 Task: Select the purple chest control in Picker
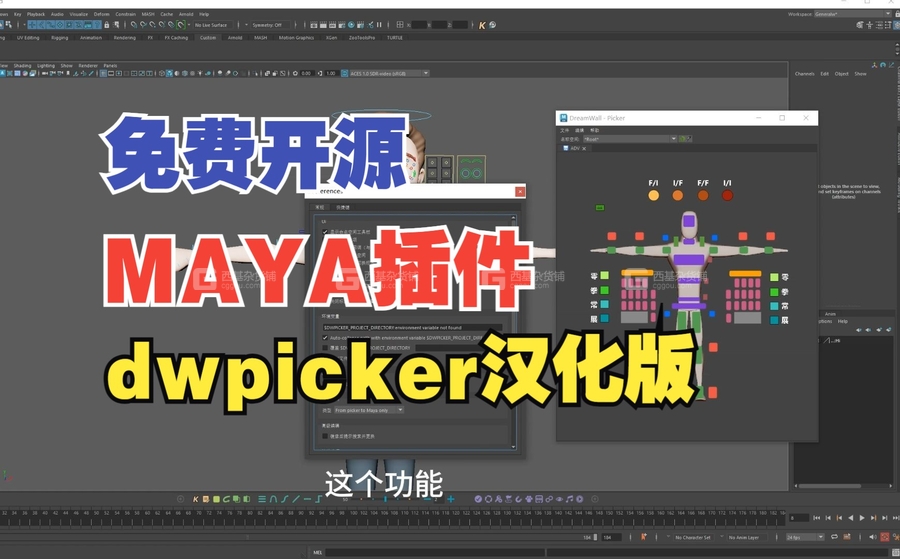pos(689,260)
